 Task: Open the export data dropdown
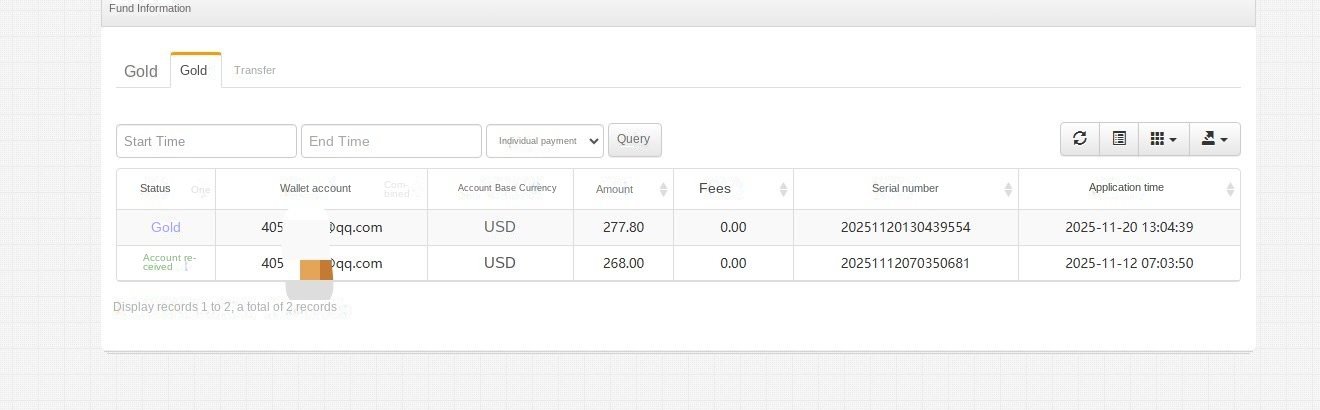[1214, 139]
